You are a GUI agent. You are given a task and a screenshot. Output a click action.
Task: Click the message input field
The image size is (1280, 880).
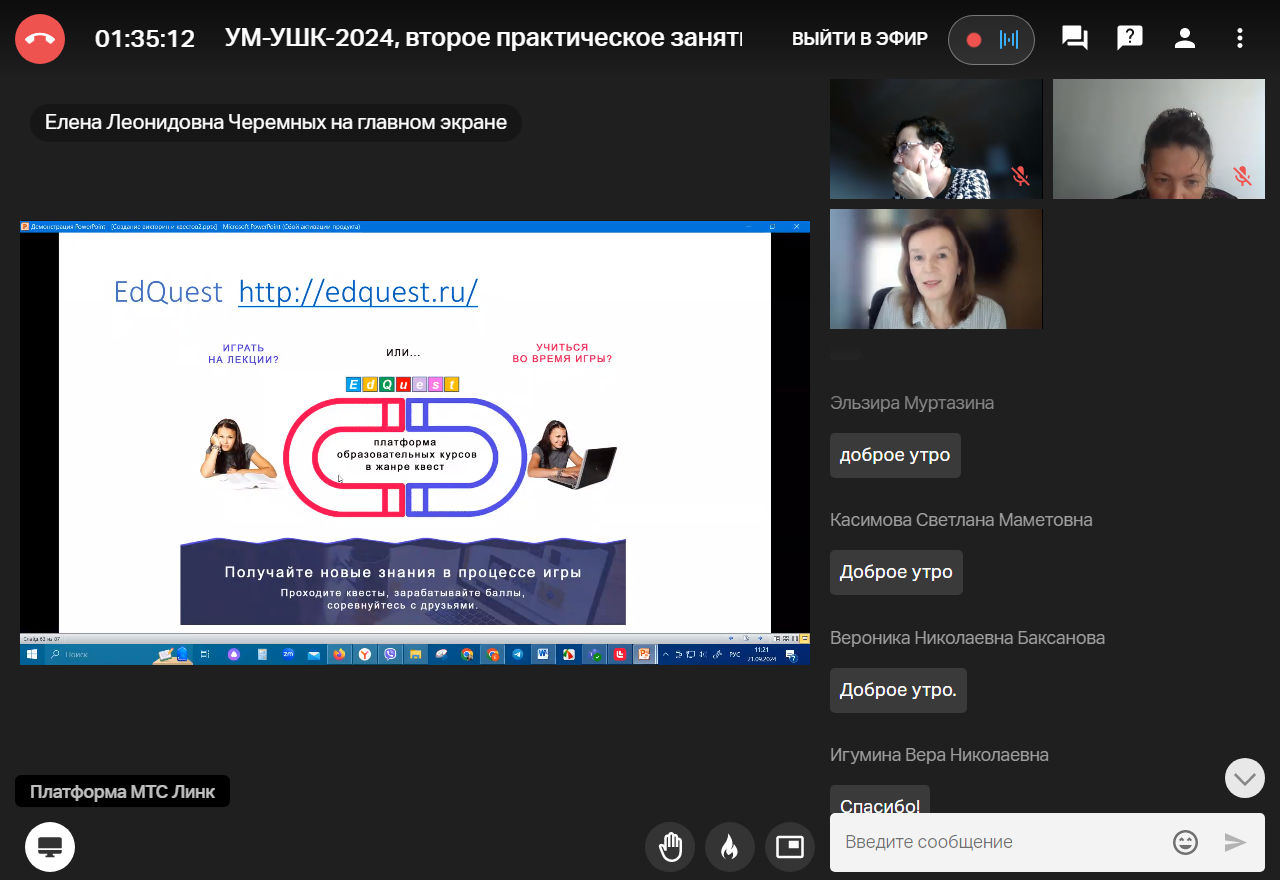click(x=1000, y=842)
